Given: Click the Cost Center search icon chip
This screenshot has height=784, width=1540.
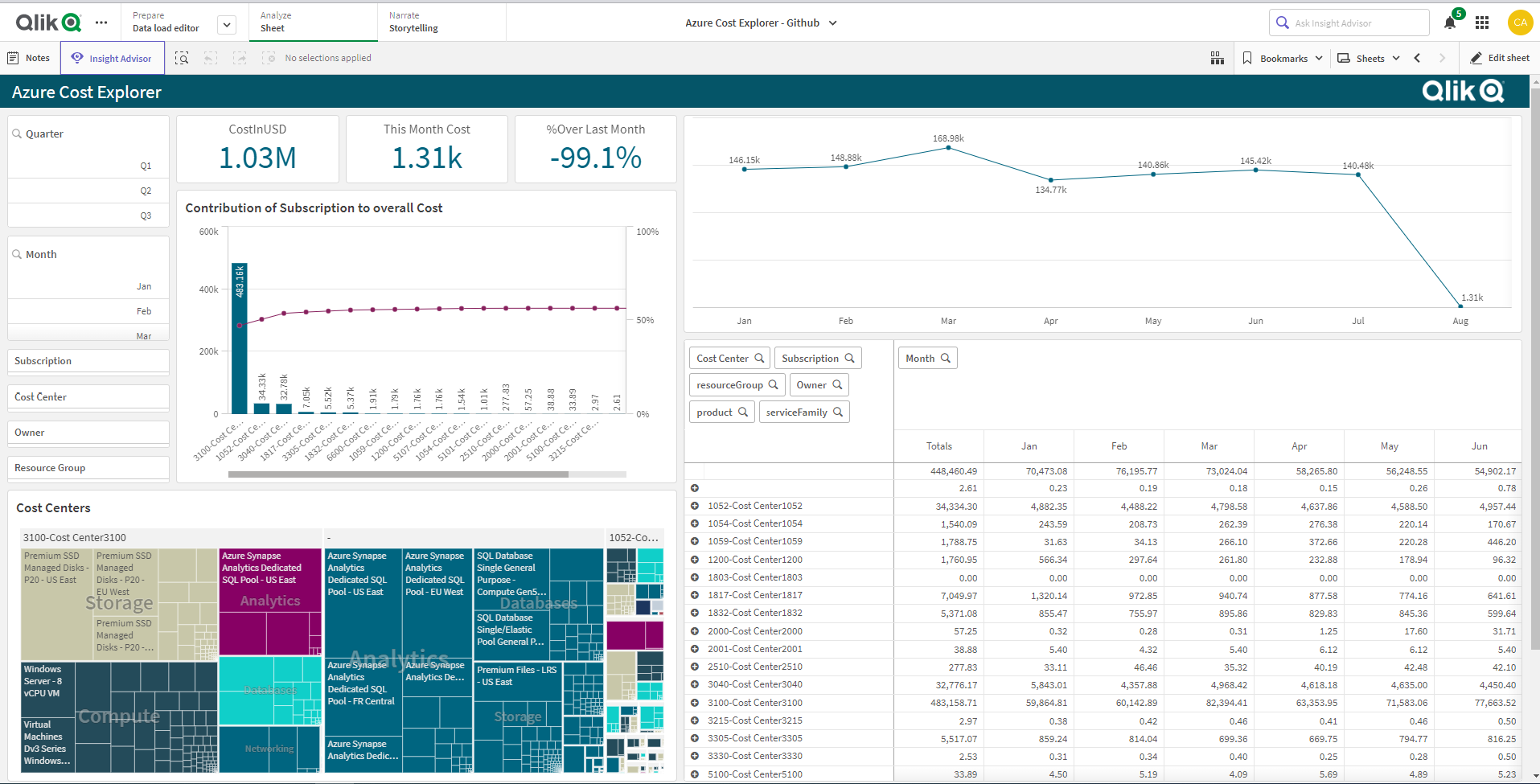Looking at the screenshot, I should pos(760,357).
